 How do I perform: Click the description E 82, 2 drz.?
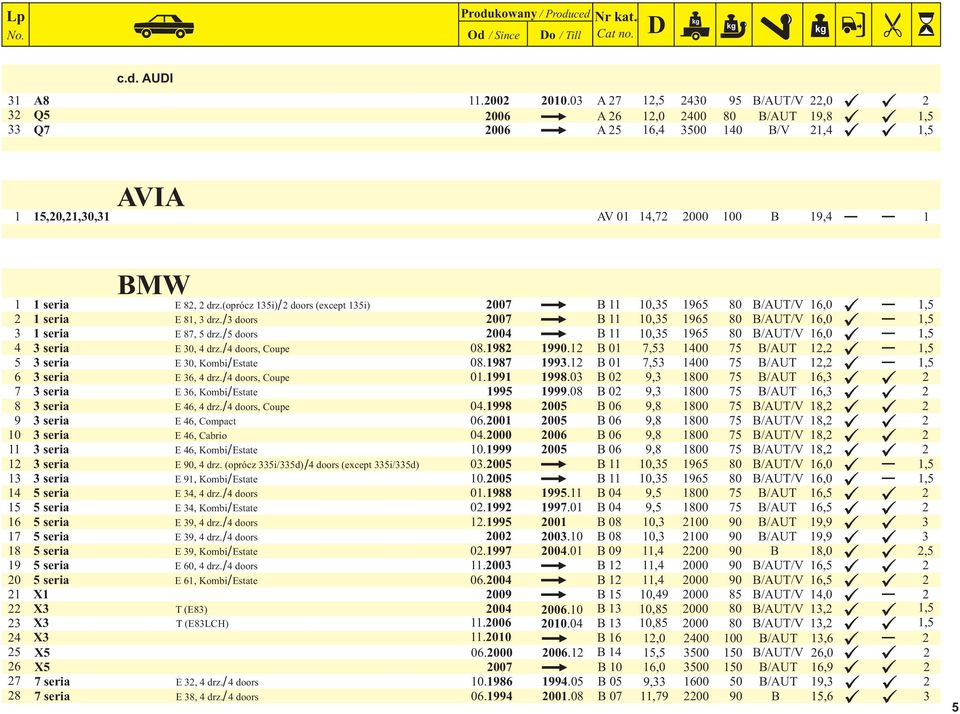272,305
